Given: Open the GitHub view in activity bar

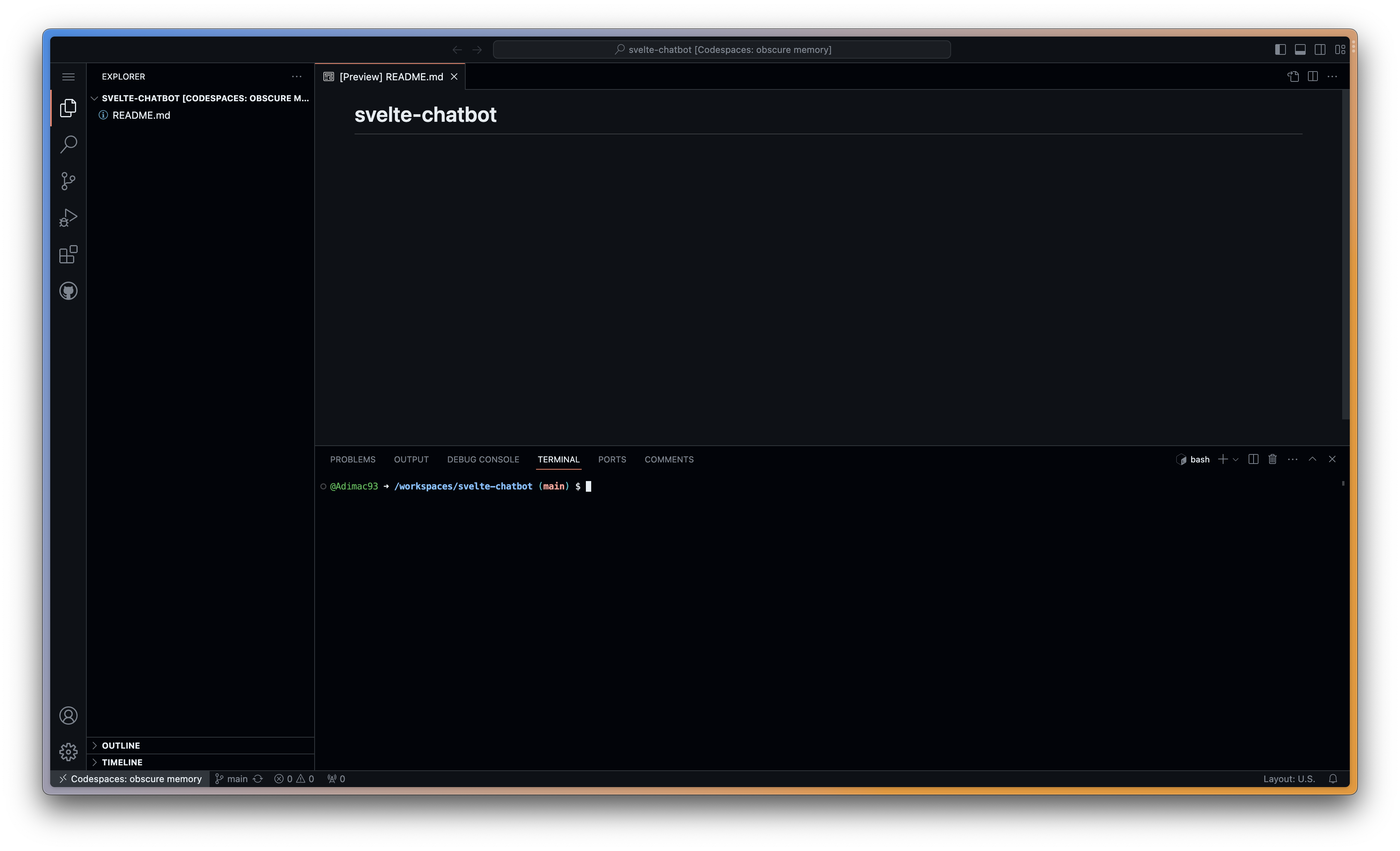Looking at the screenshot, I should [x=68, y=291].
